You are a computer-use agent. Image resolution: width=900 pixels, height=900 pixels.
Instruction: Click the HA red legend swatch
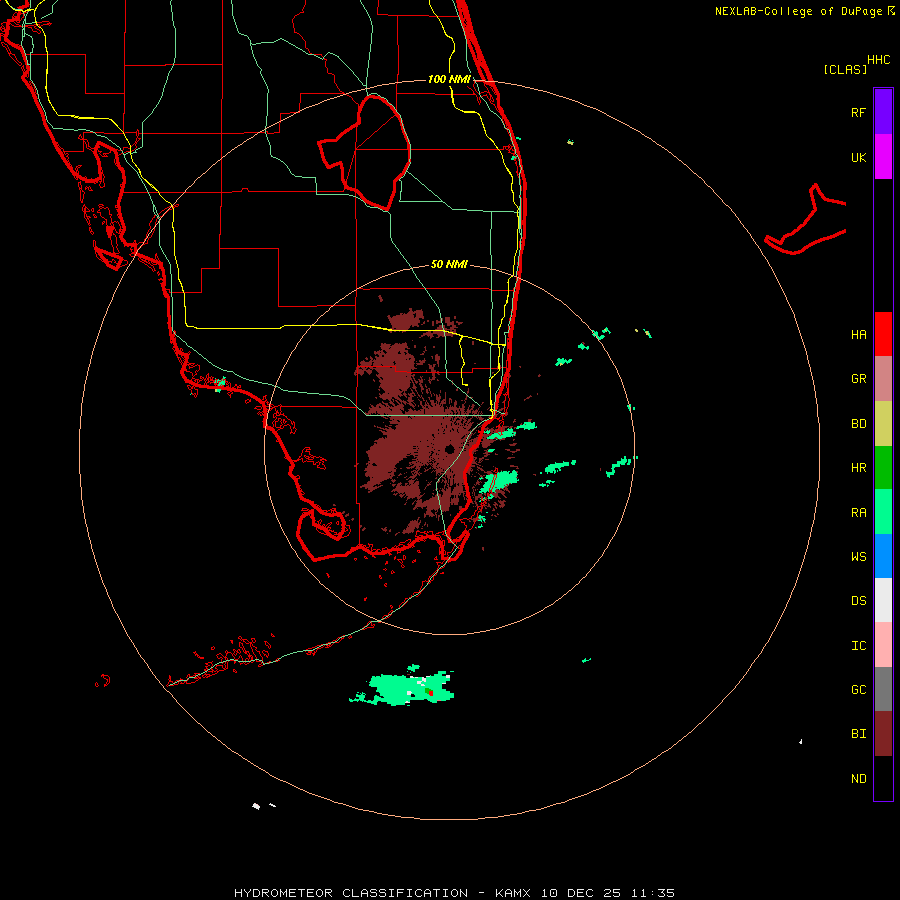pos(883,334)
